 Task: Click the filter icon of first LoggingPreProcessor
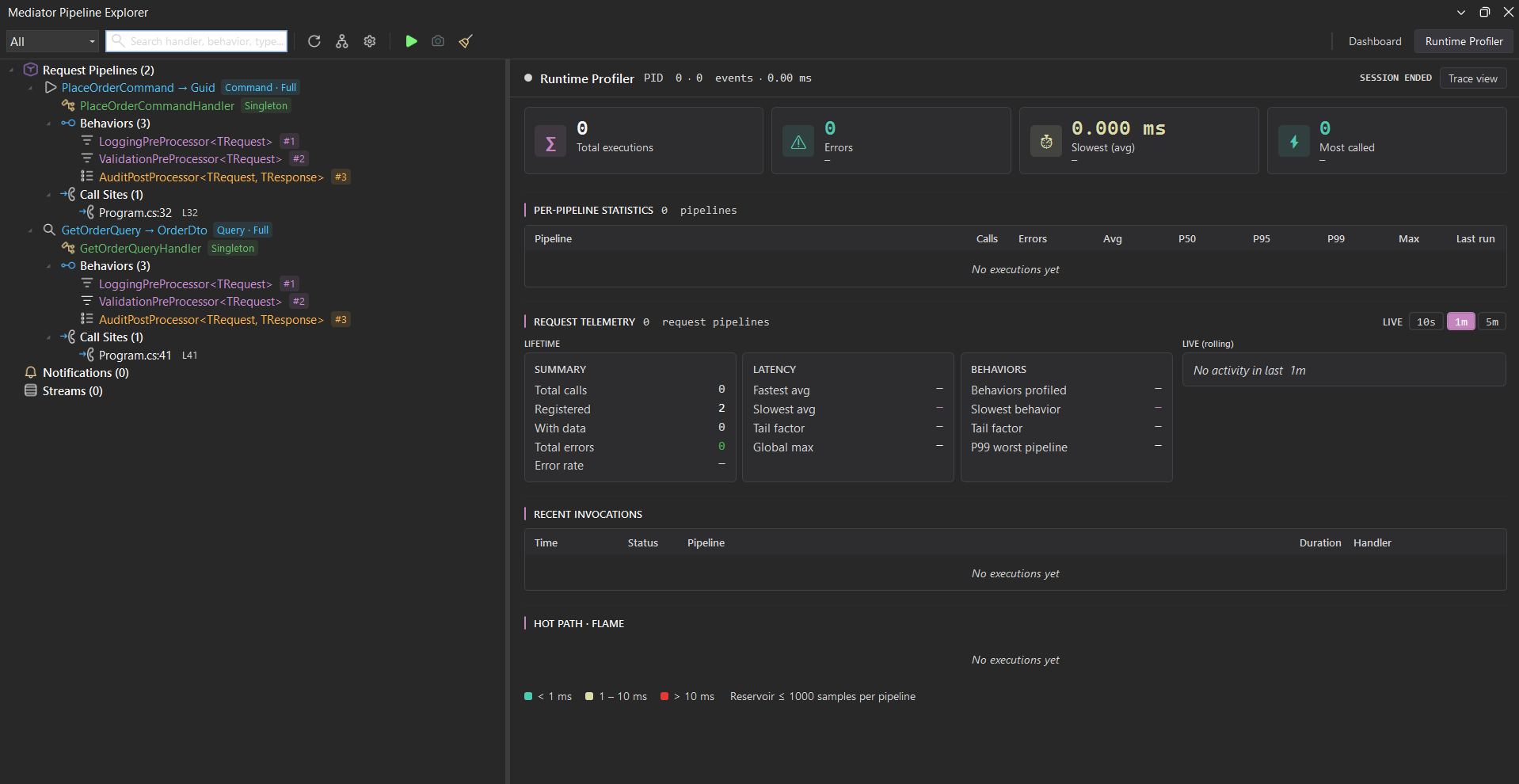click(x=87, y=141)
